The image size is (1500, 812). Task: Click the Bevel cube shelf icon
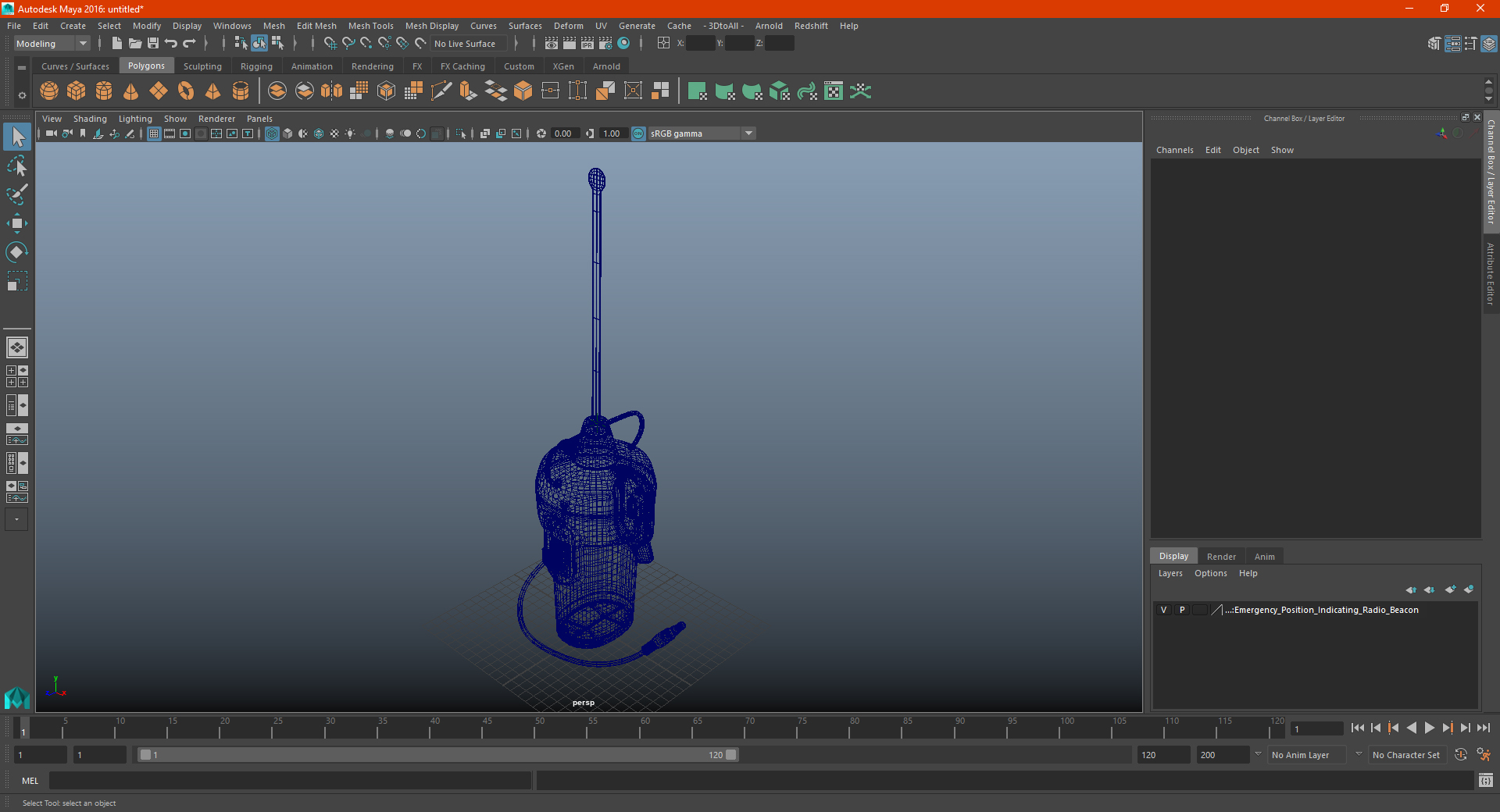click(x=523, y=91)
